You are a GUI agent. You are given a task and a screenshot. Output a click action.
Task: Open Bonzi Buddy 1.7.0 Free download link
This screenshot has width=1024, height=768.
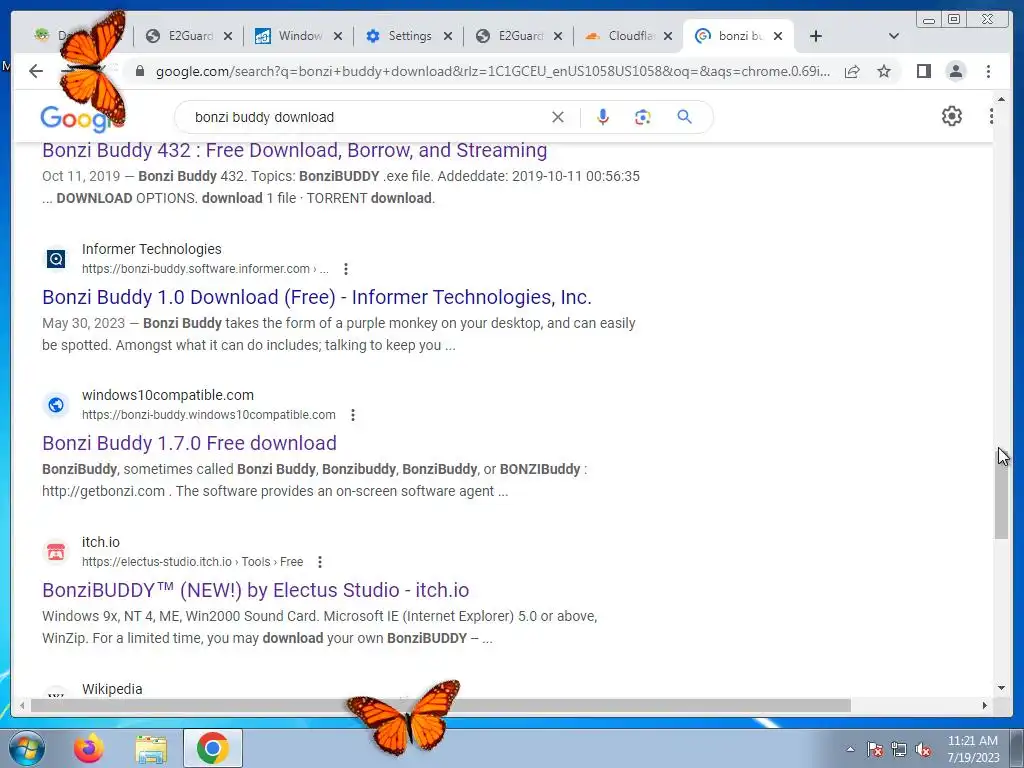pyautogui.click(x=189, y=443)
